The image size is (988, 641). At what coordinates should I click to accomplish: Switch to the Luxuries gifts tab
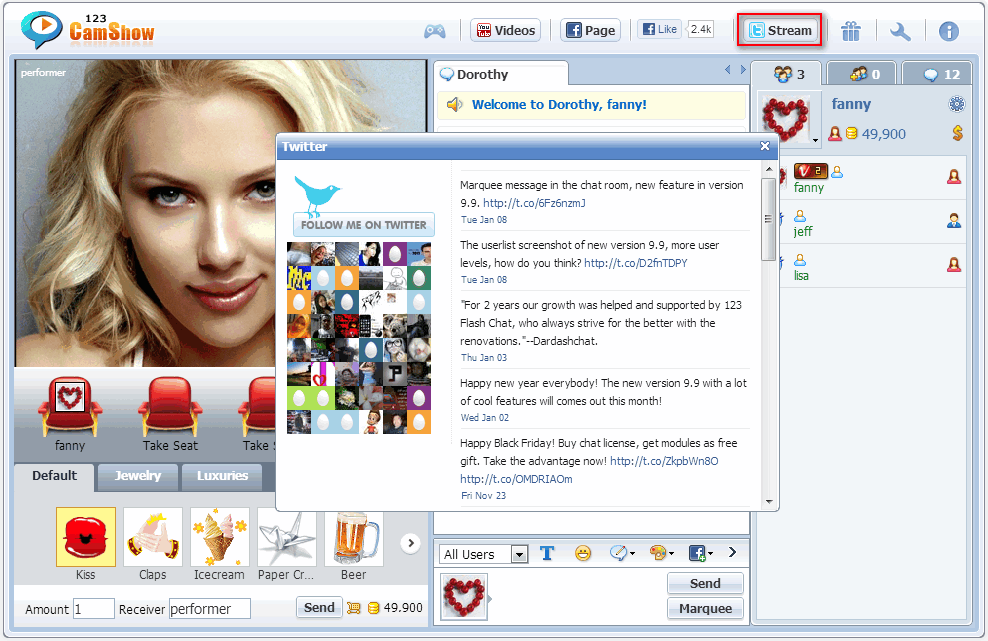222,476
